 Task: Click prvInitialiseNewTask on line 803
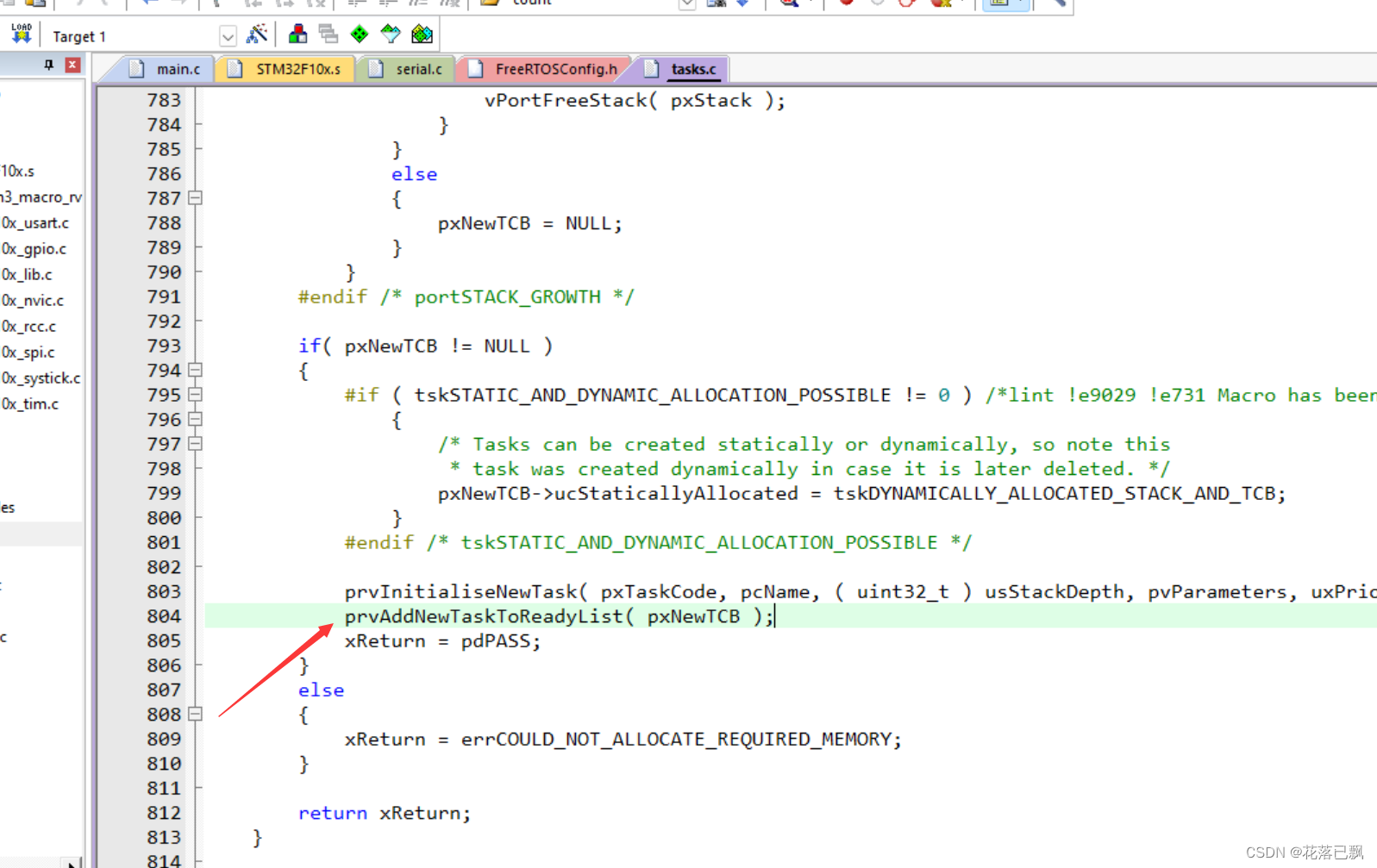(x=460, y=592)
